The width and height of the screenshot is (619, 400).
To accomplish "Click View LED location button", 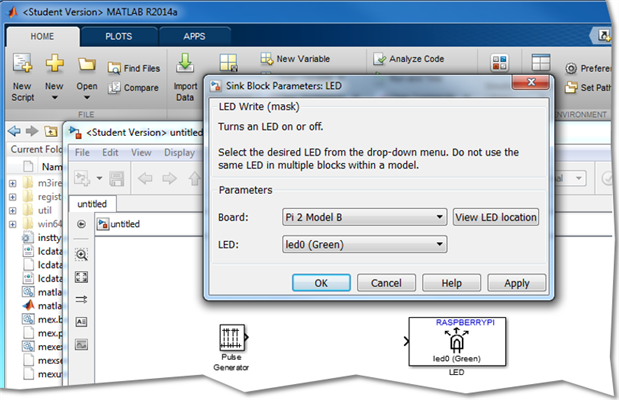I will pos(496,217).
